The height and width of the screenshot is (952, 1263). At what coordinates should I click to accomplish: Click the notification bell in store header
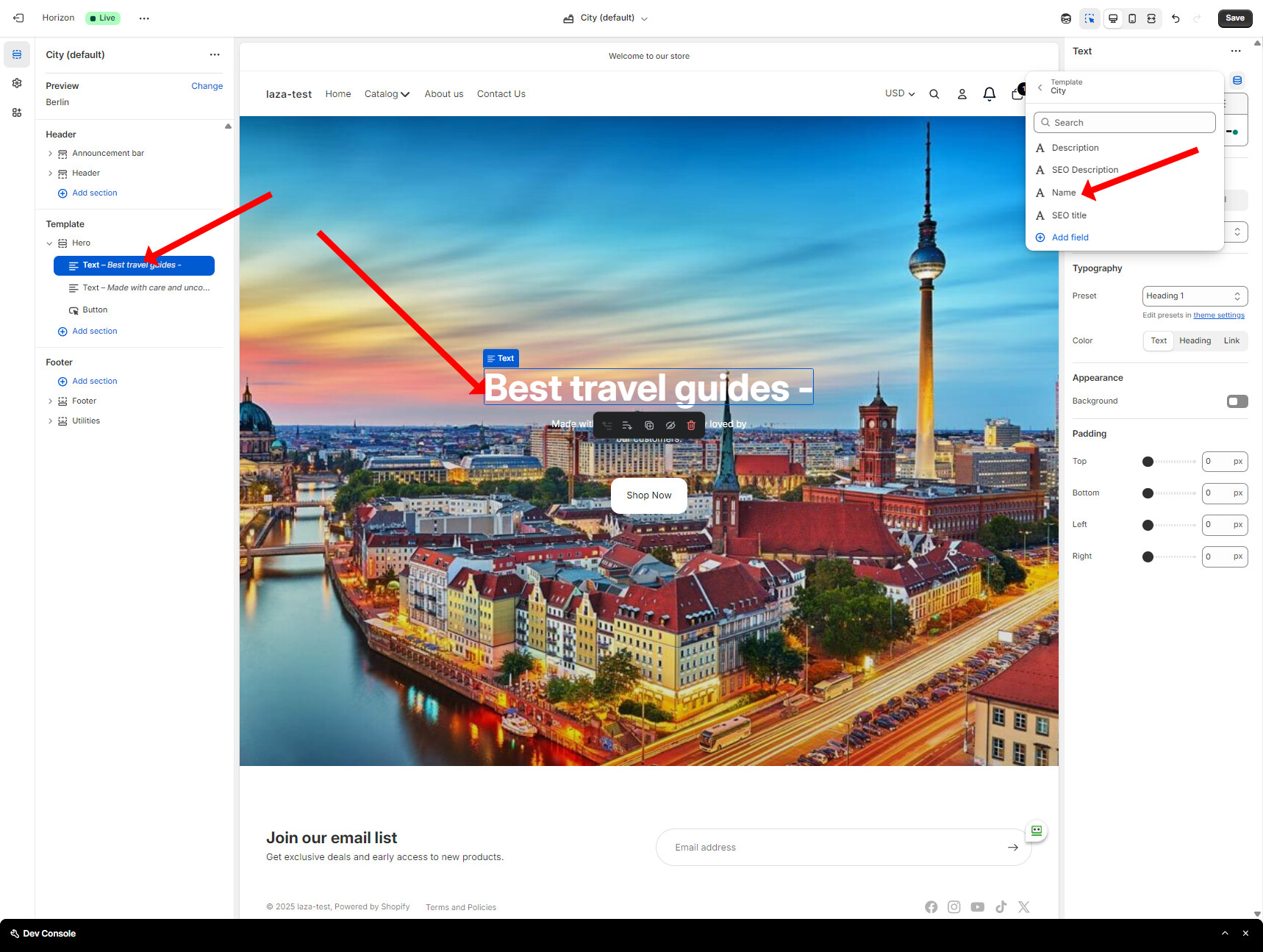[x=990, y=94]
